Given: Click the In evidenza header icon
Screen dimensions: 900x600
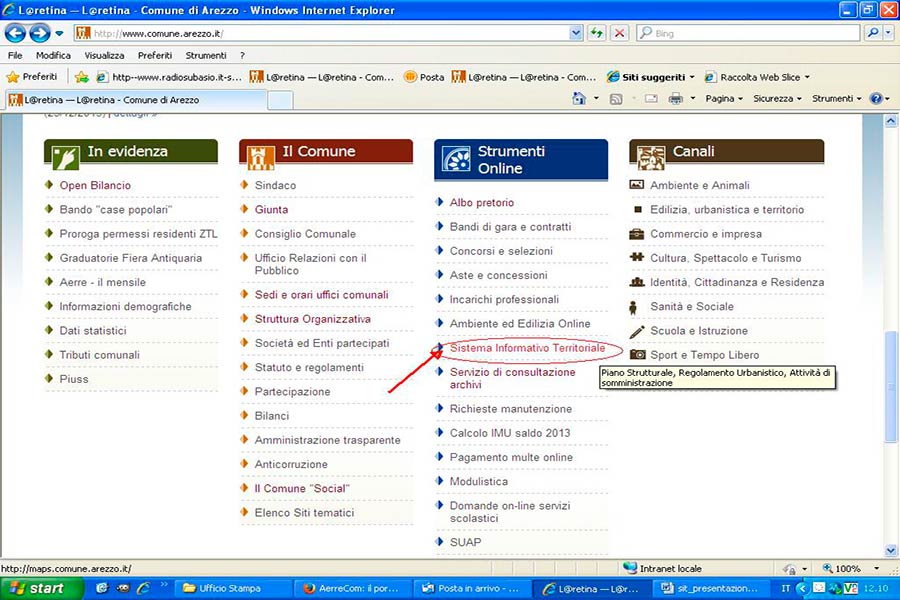Looking at the screenshot, I should 65,157.
